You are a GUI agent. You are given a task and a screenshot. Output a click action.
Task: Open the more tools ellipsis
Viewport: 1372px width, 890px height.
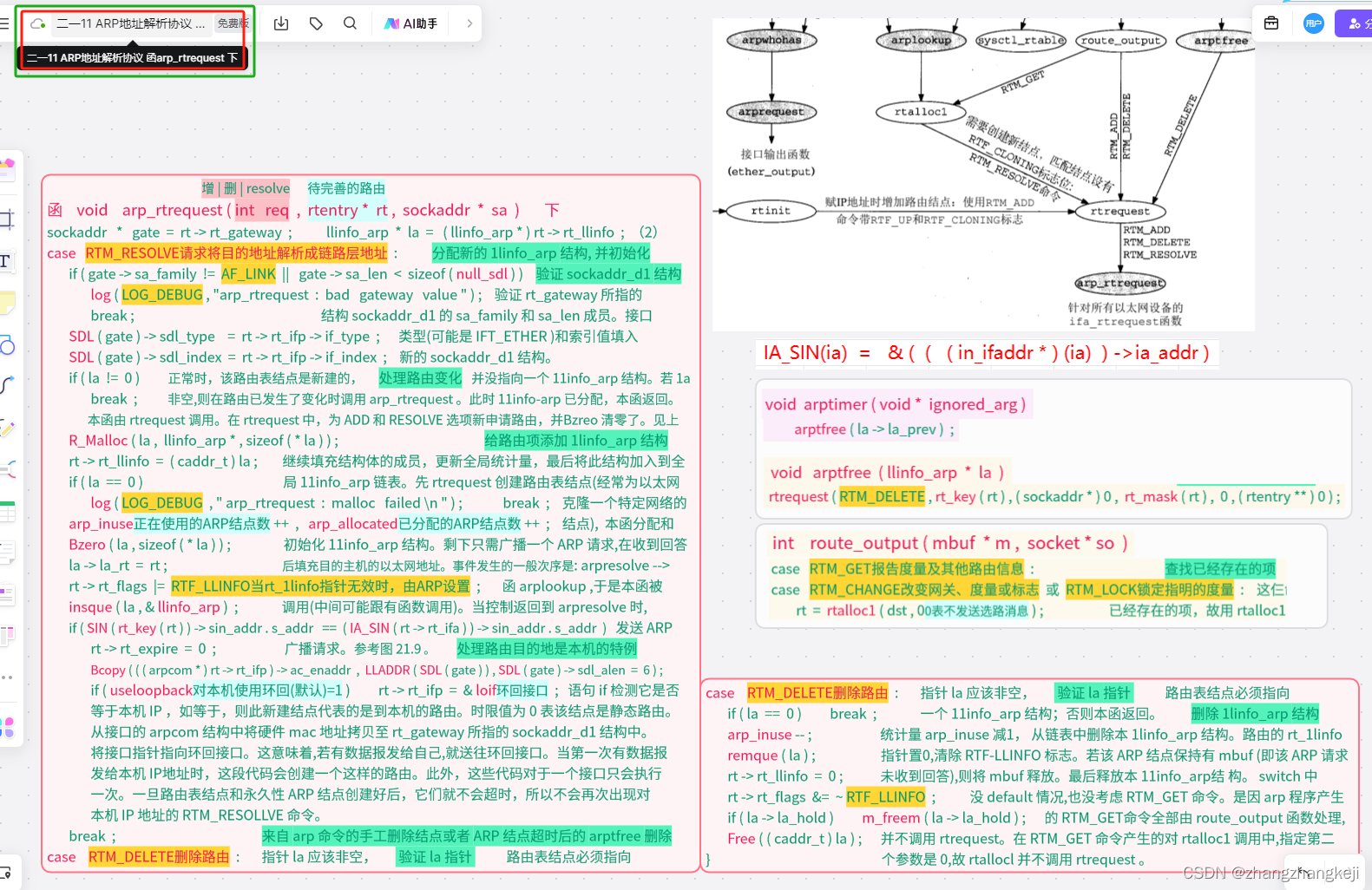pyautogui.click(x=7, y=677)
